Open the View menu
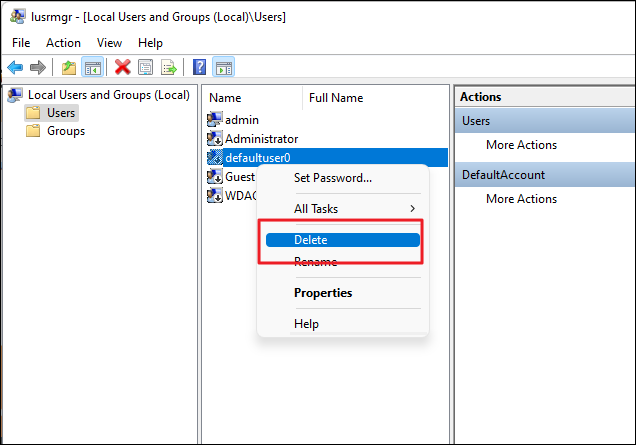Viewport: 636px width, 445px height. coord(109,43)
